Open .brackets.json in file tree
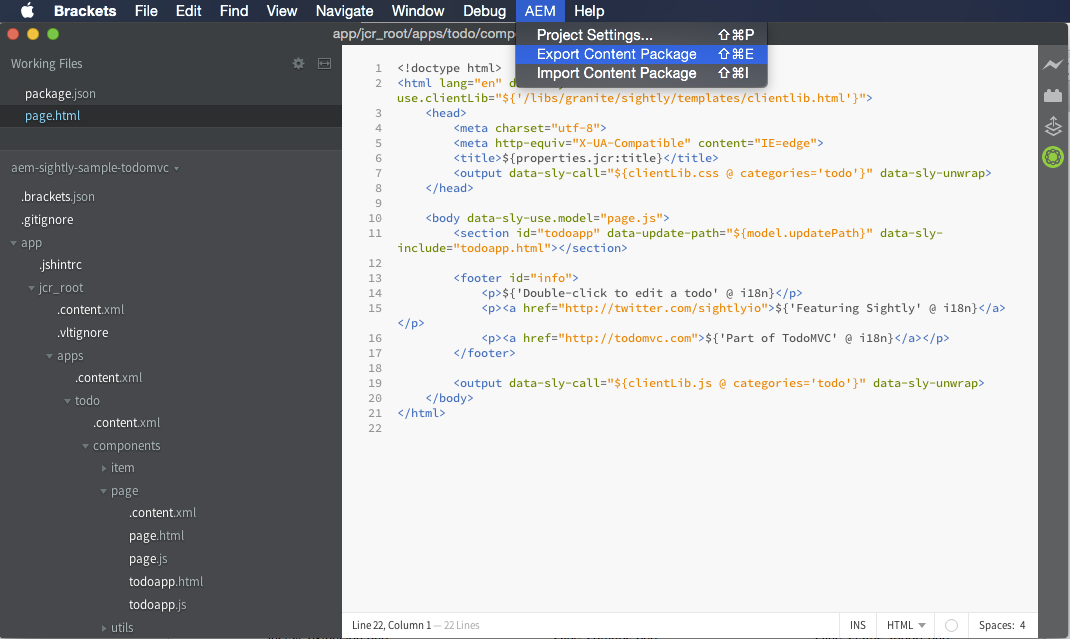 coord(58,197)
